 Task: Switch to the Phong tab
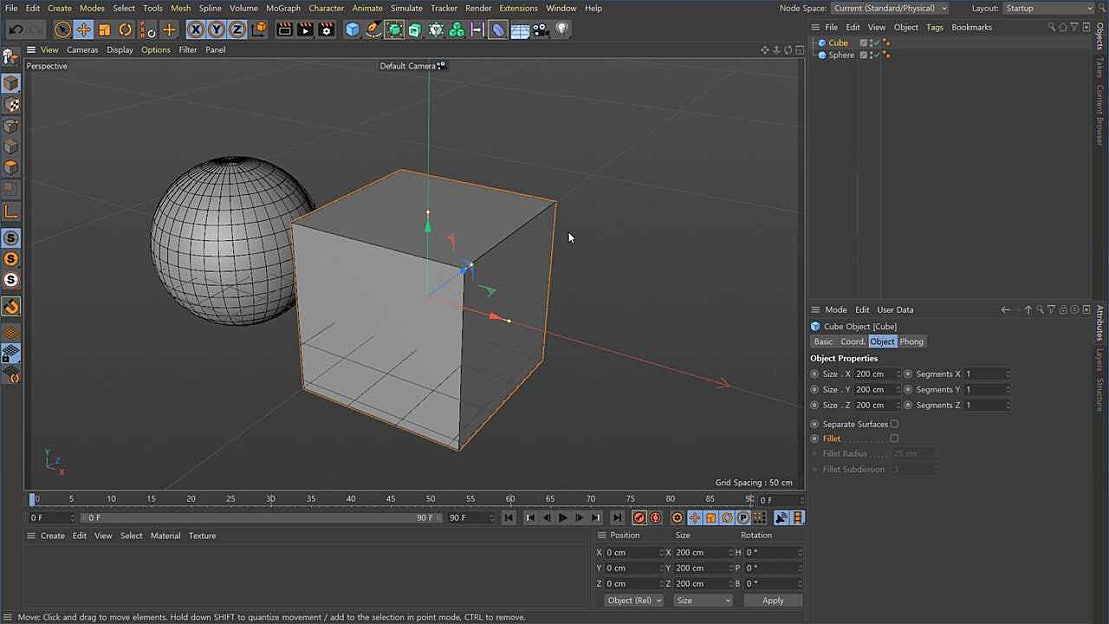(911, 341)
